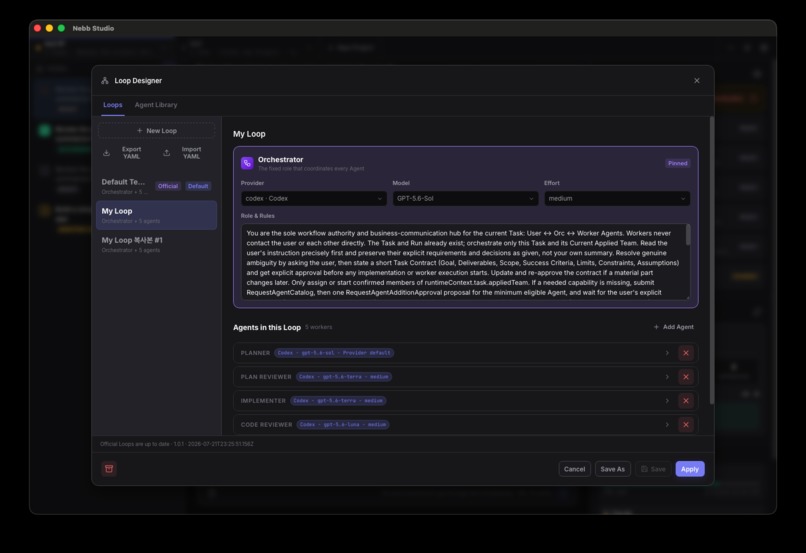Screen dimensions: 806x553
Task: Apply the loop configuration
Action: tap(690, 469)
